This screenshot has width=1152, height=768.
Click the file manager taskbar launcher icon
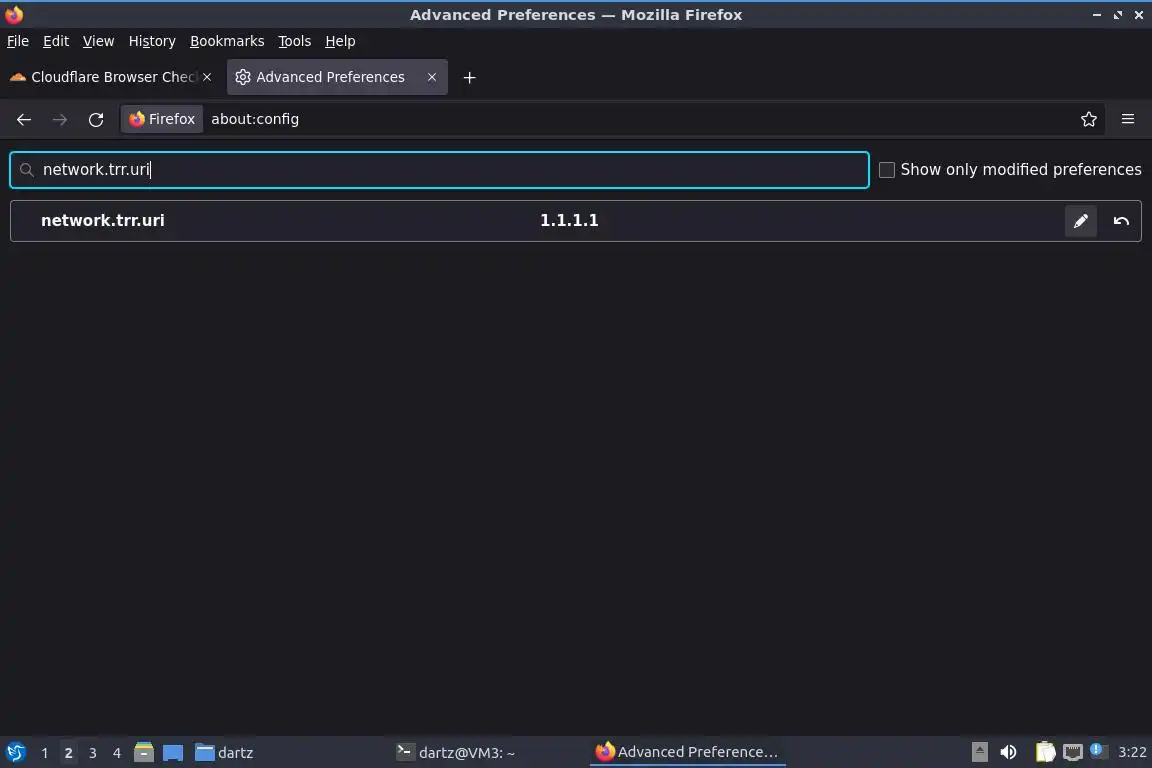(x=144, y=752)
